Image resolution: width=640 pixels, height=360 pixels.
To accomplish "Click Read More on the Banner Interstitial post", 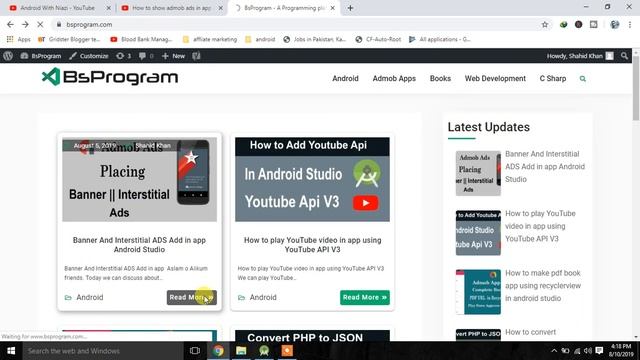I will tap(191, 297).
